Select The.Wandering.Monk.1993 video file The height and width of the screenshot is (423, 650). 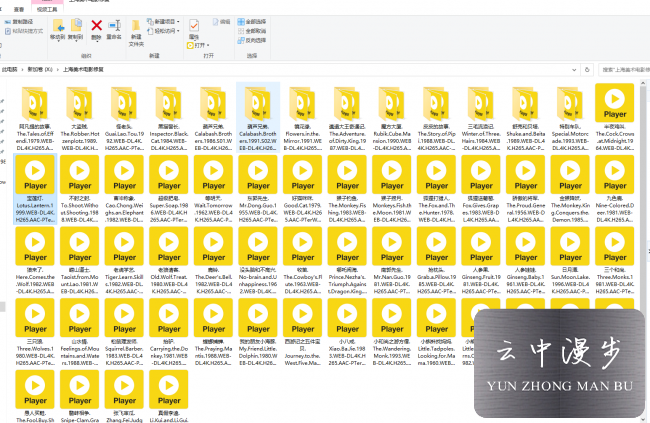point(392,333)
